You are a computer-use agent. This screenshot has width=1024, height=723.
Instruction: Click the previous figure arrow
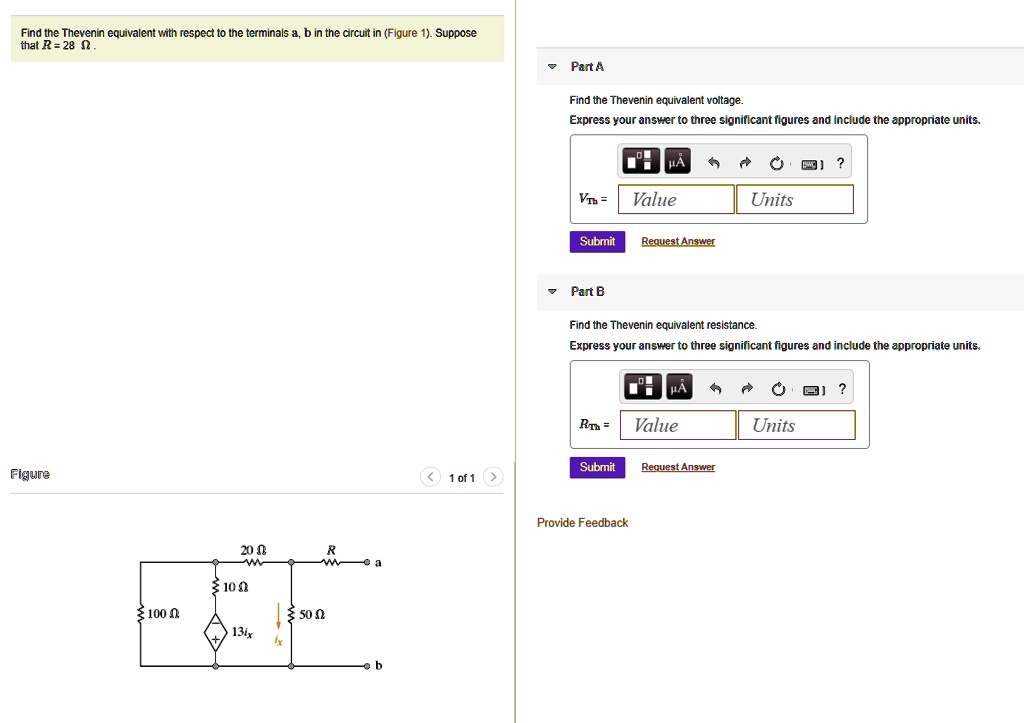[430, 477]
